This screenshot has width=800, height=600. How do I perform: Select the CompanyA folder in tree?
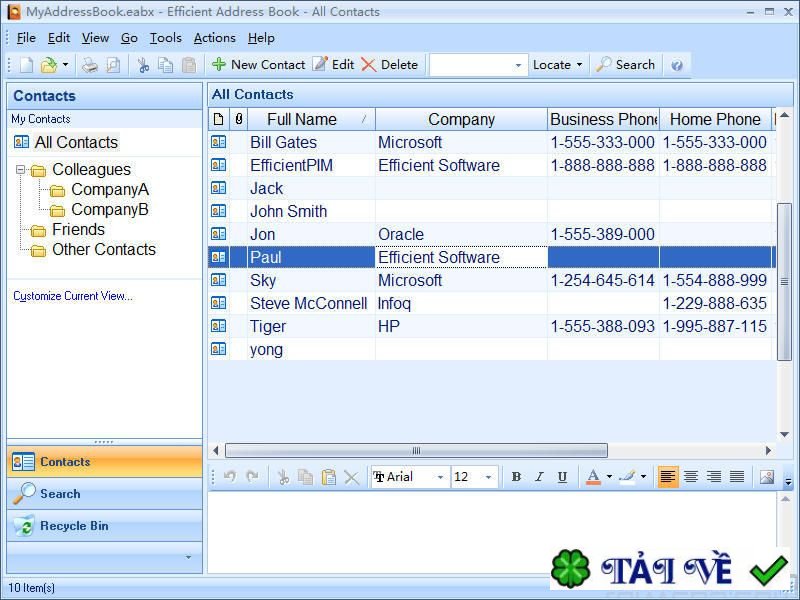109,190
